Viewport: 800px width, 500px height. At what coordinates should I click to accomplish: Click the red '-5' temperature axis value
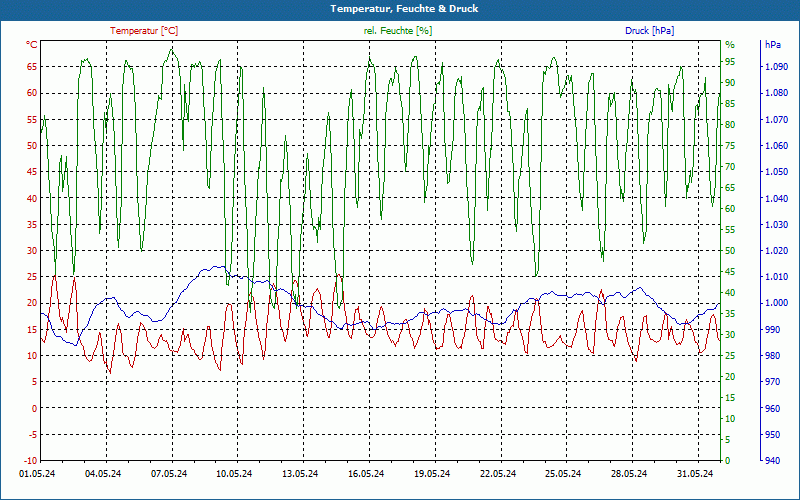33,434
